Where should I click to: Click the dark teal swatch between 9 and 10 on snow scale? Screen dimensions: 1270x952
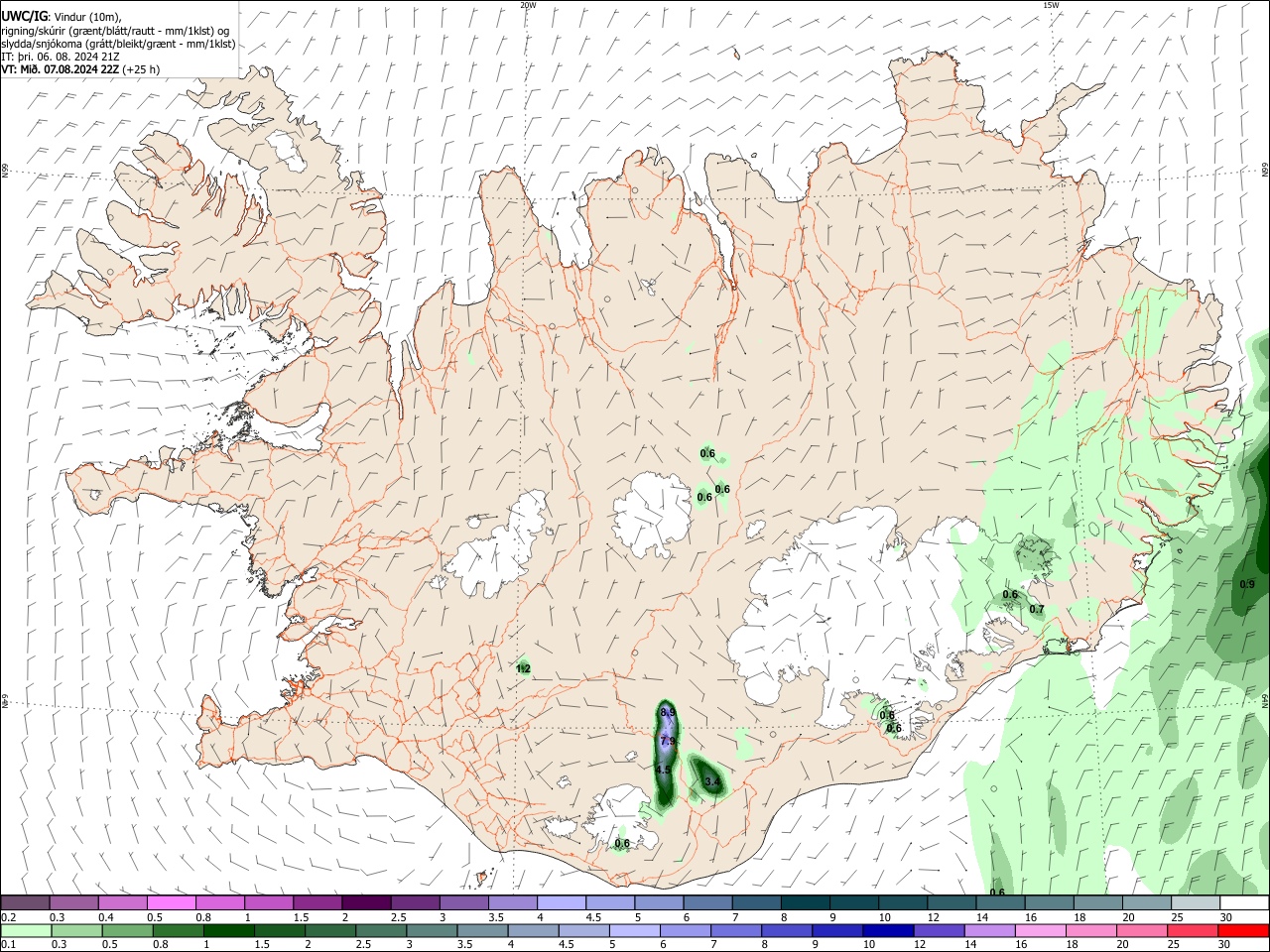pos(853,902)
